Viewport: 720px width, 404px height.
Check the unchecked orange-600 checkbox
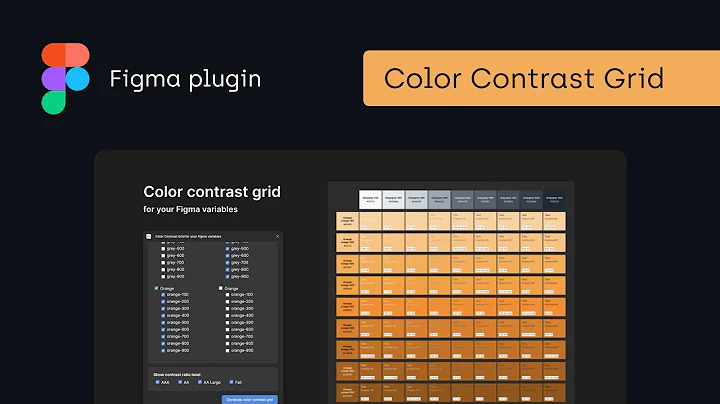point(227,330)
